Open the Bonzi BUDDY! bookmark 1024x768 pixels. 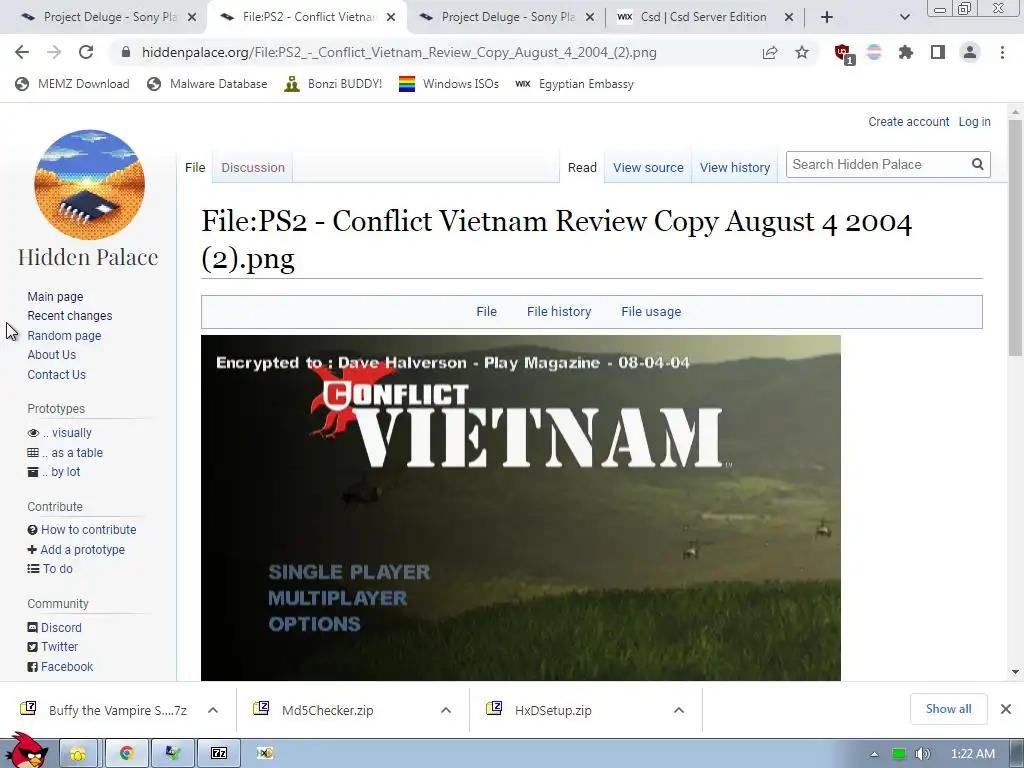(x=333, y=84)
